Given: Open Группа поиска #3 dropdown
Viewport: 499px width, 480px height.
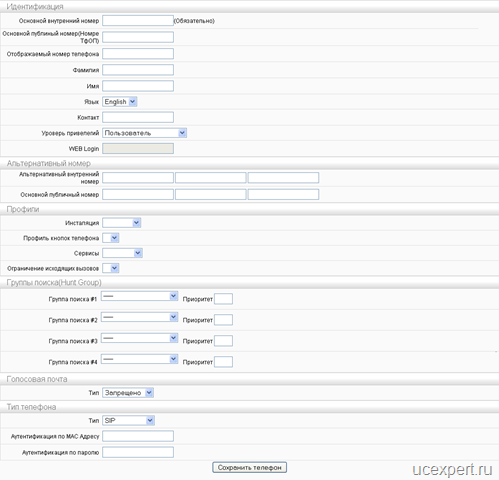Looking at the screenshot, I should [139, 338].
